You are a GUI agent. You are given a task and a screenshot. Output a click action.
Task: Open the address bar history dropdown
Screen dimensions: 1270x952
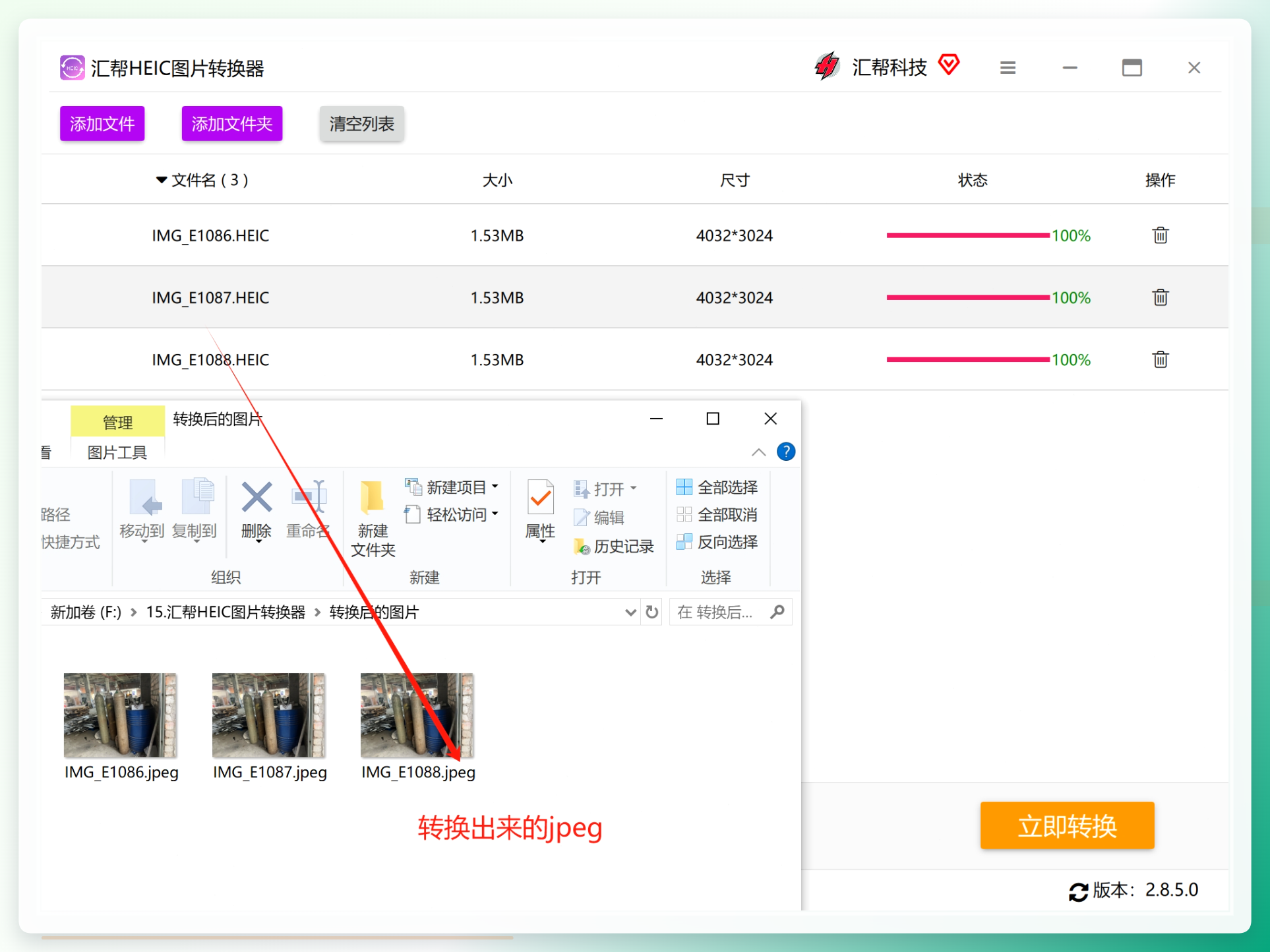click(630, 612)
